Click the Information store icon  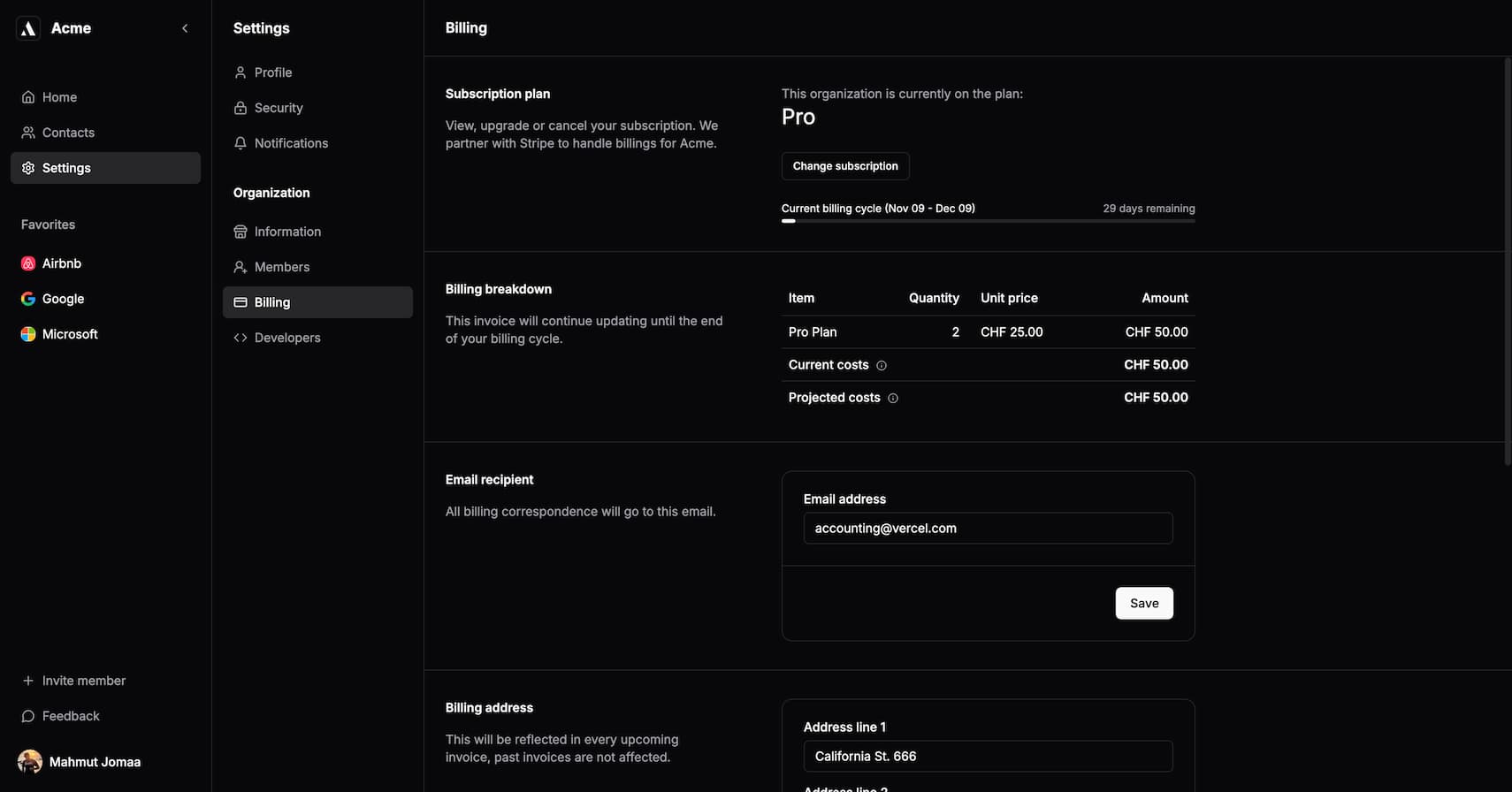241,232
